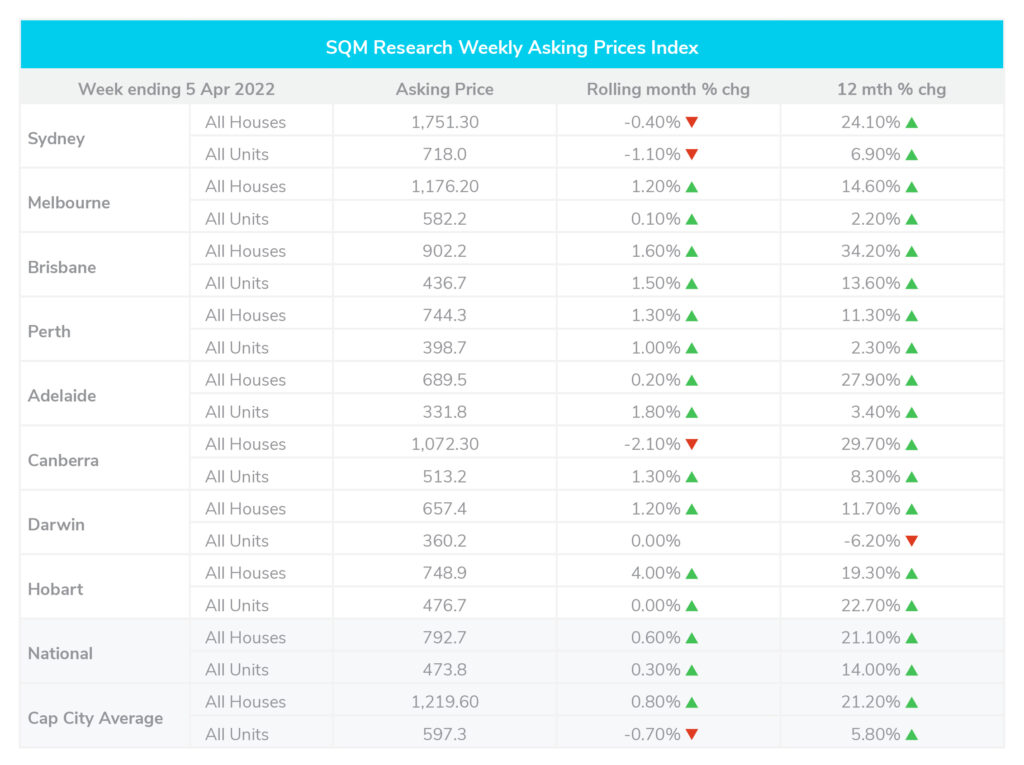The image size is (1024, 765).
Task: Click the 12 month change value 8.30%
Action: (x=875, y=476)
